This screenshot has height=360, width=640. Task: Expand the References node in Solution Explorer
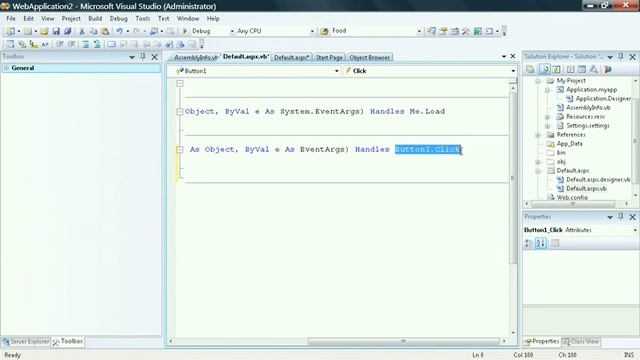tap(538, 135)
